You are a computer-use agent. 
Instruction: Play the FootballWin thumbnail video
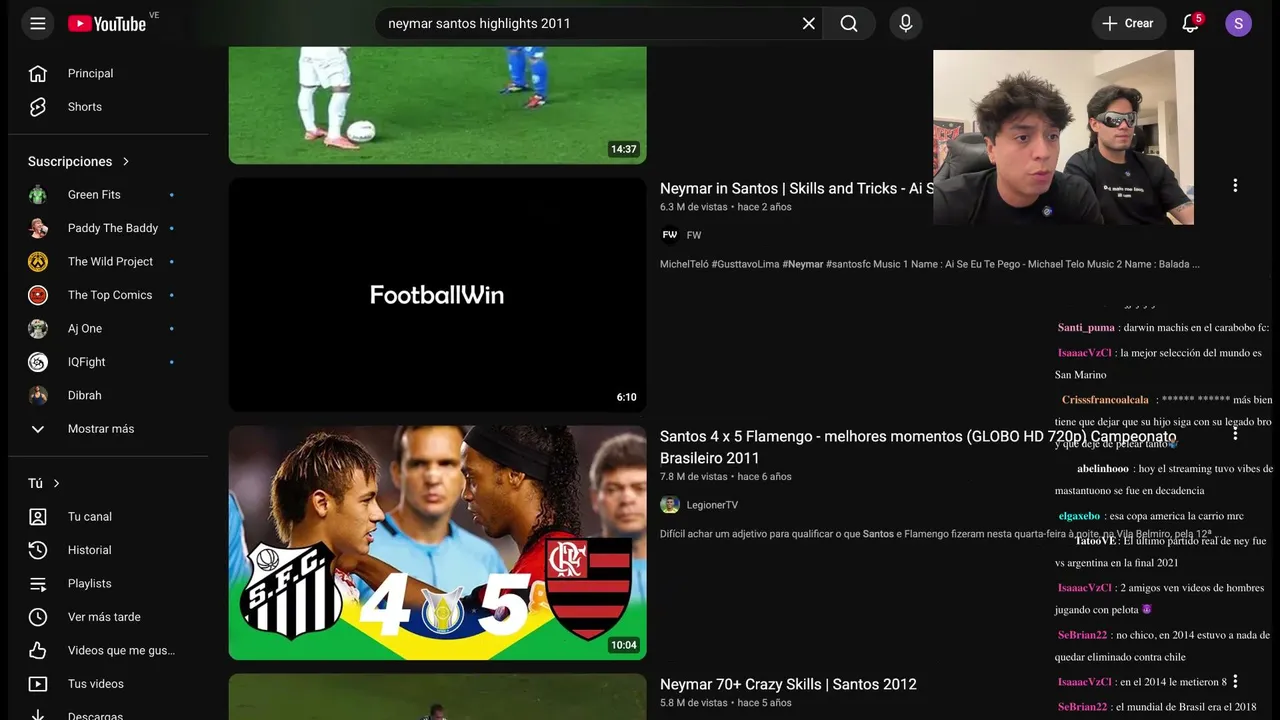click(x=438, y=295)
